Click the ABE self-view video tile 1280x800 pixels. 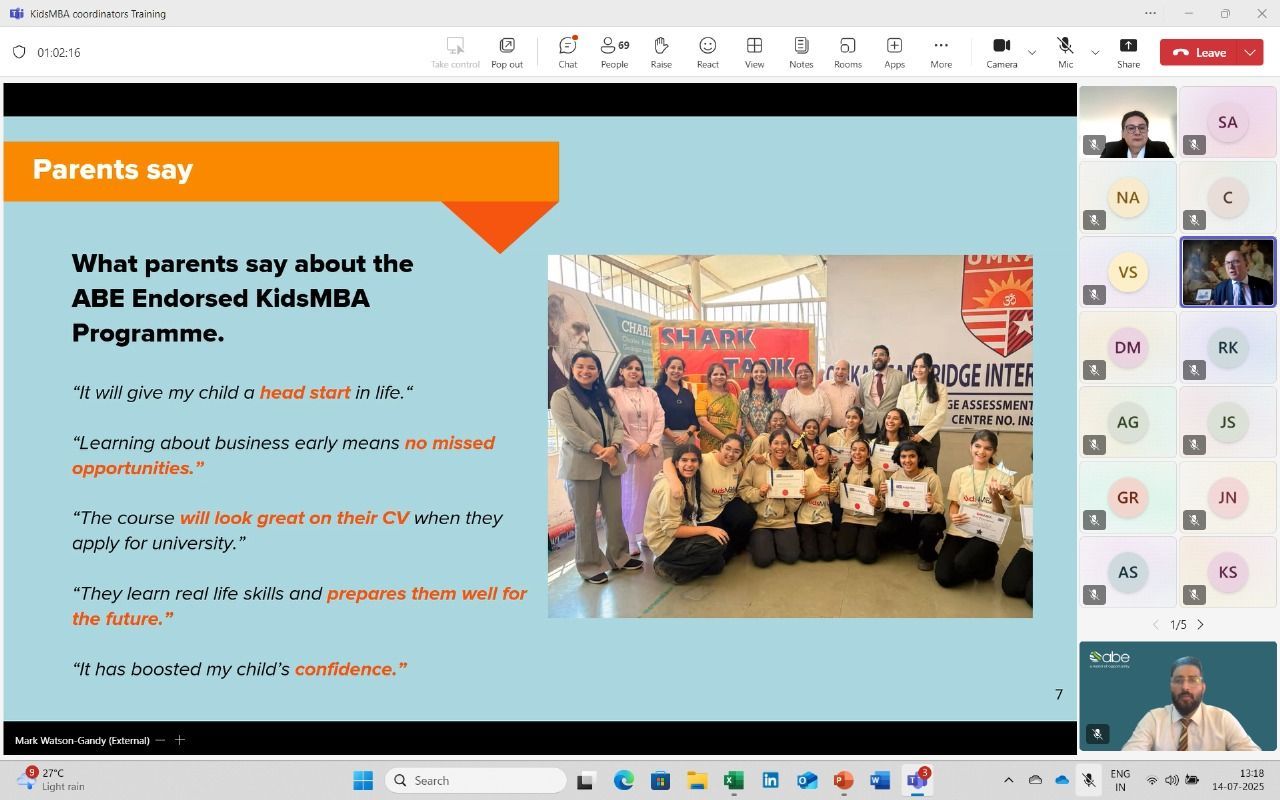coord(1178,696)
